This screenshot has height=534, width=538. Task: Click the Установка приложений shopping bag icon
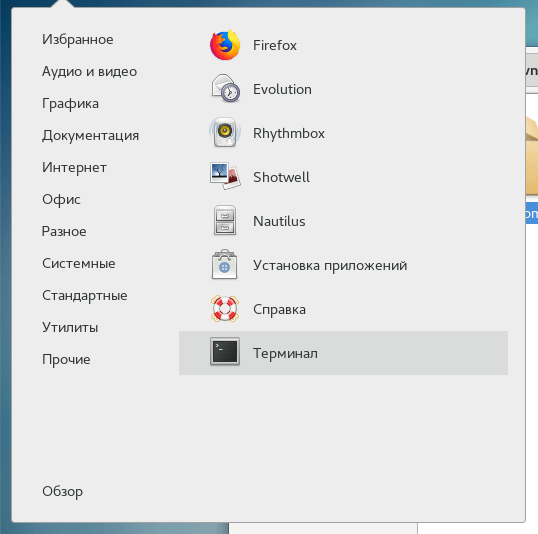pos(225,265)
